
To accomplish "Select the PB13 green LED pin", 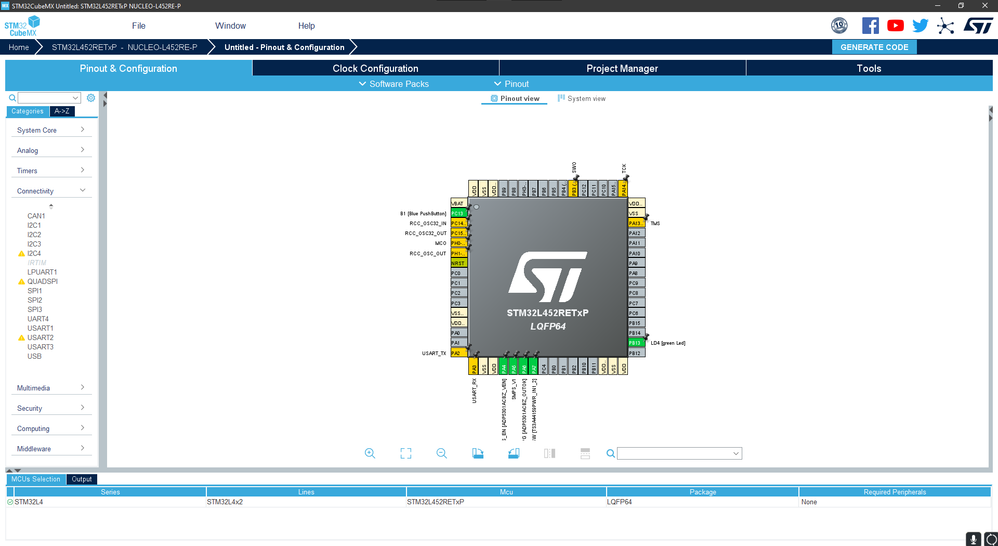I will (x=636, y=343).
